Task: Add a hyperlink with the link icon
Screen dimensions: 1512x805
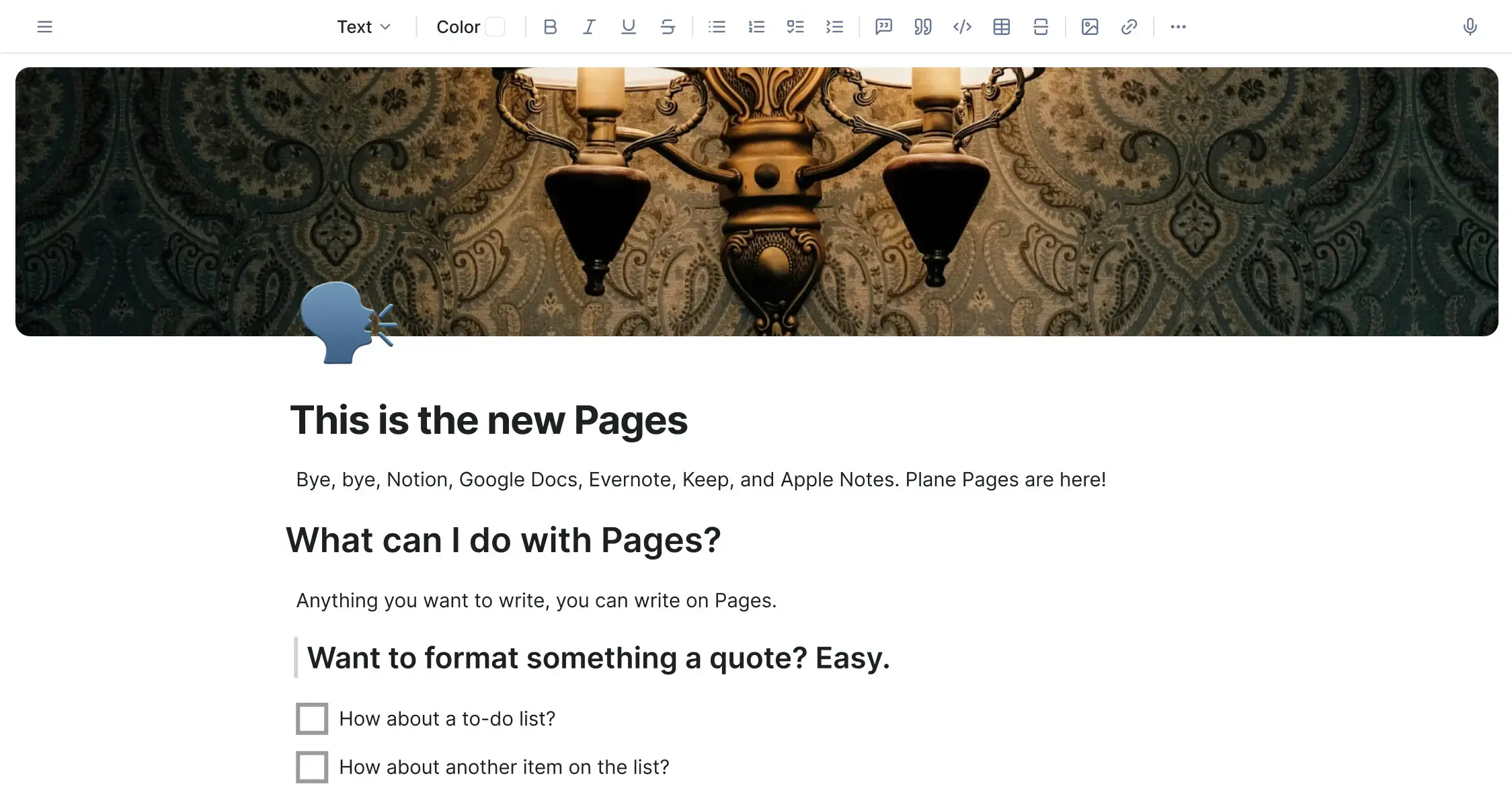Action: coord(1129,27)
